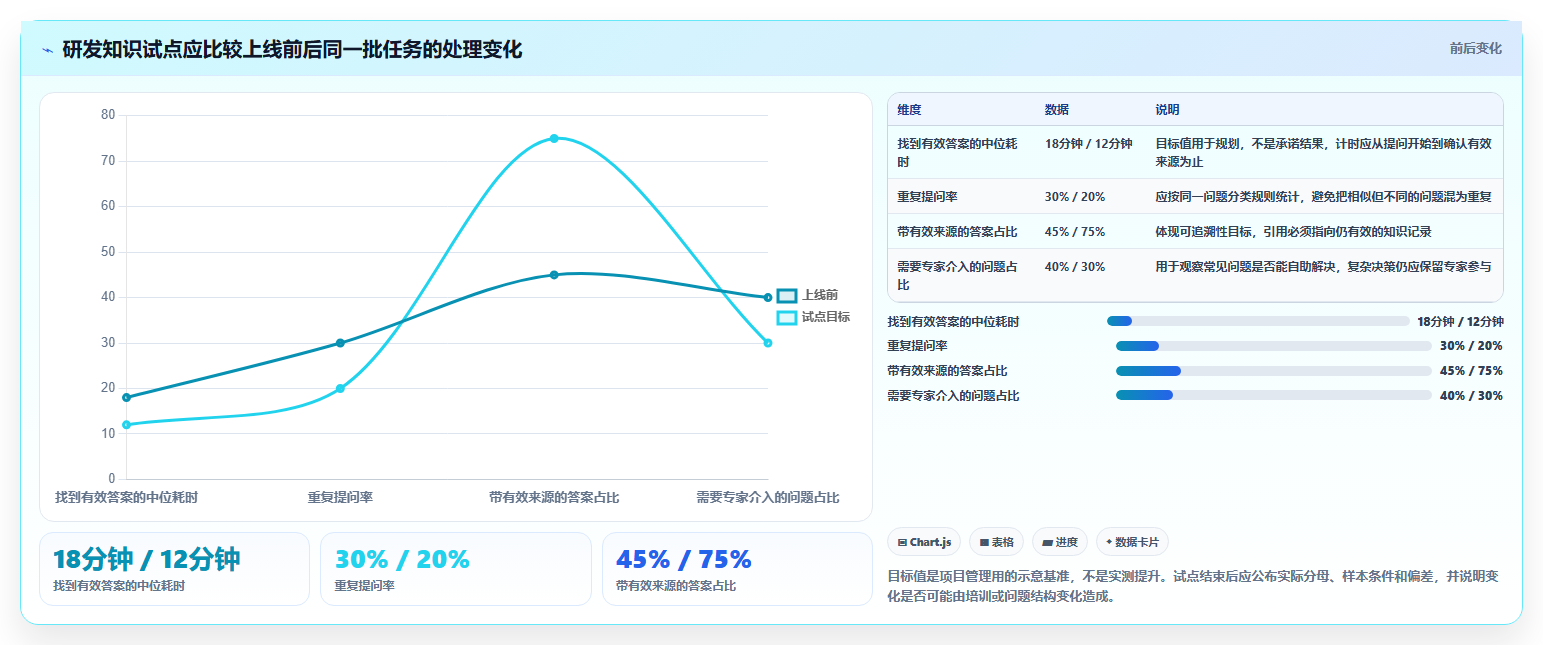Click the progress value 40% / 30%
1543x645 pixels.
pyautogui.click(x=1471, y=396)
